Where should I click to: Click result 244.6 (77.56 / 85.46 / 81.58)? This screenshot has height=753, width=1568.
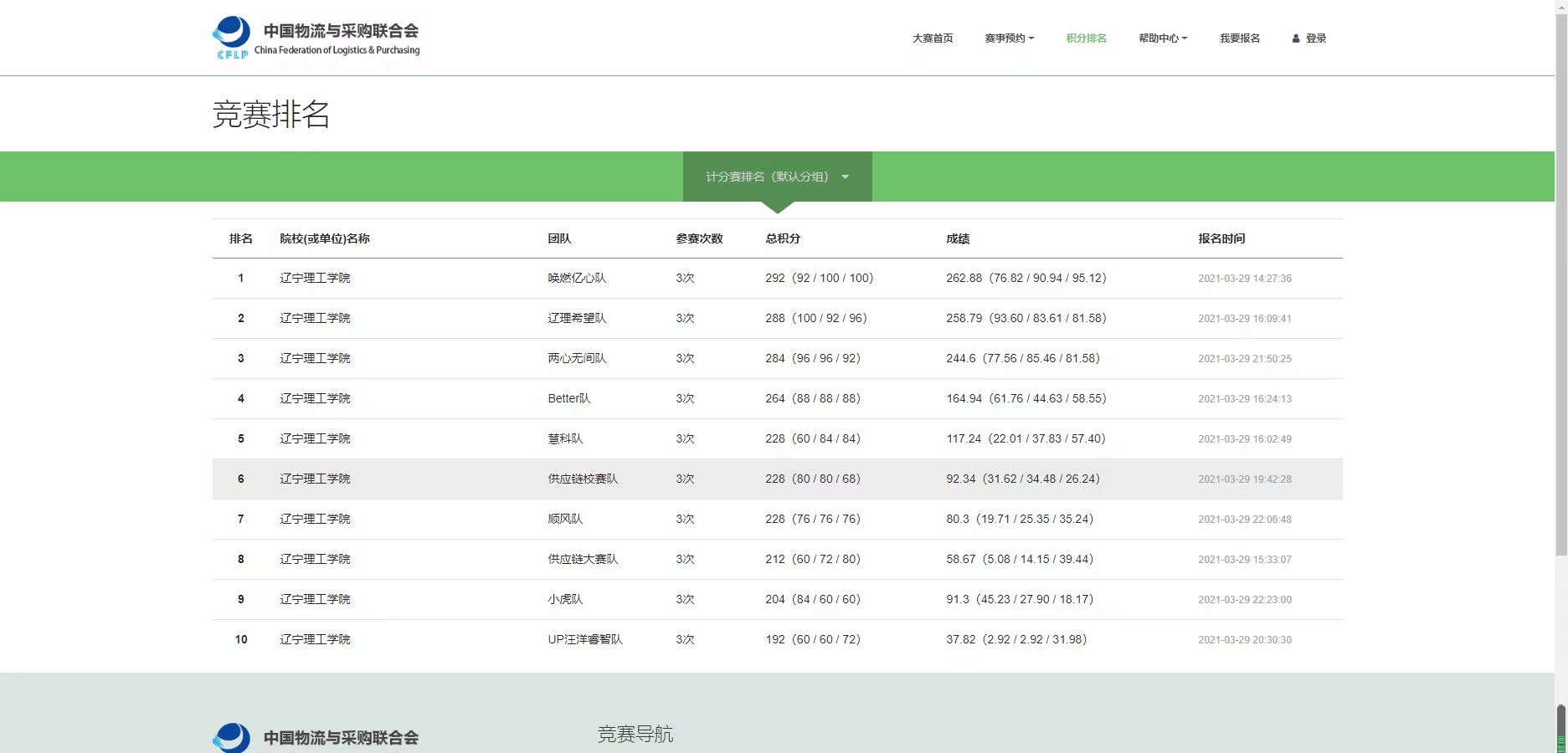click(1023, 358)
